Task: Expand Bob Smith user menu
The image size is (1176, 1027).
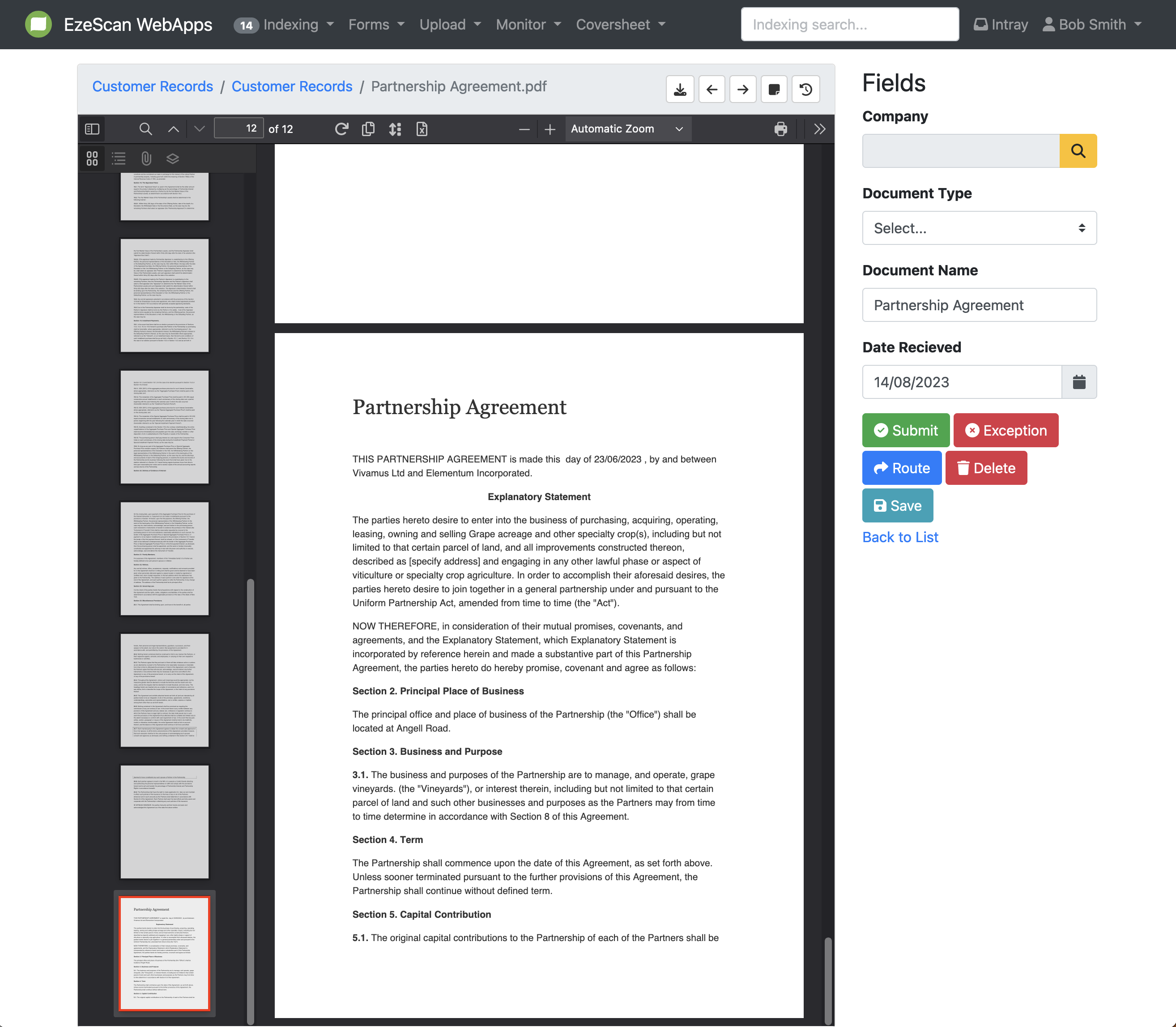Action: pyautogui.click(x=1092, y=25)
